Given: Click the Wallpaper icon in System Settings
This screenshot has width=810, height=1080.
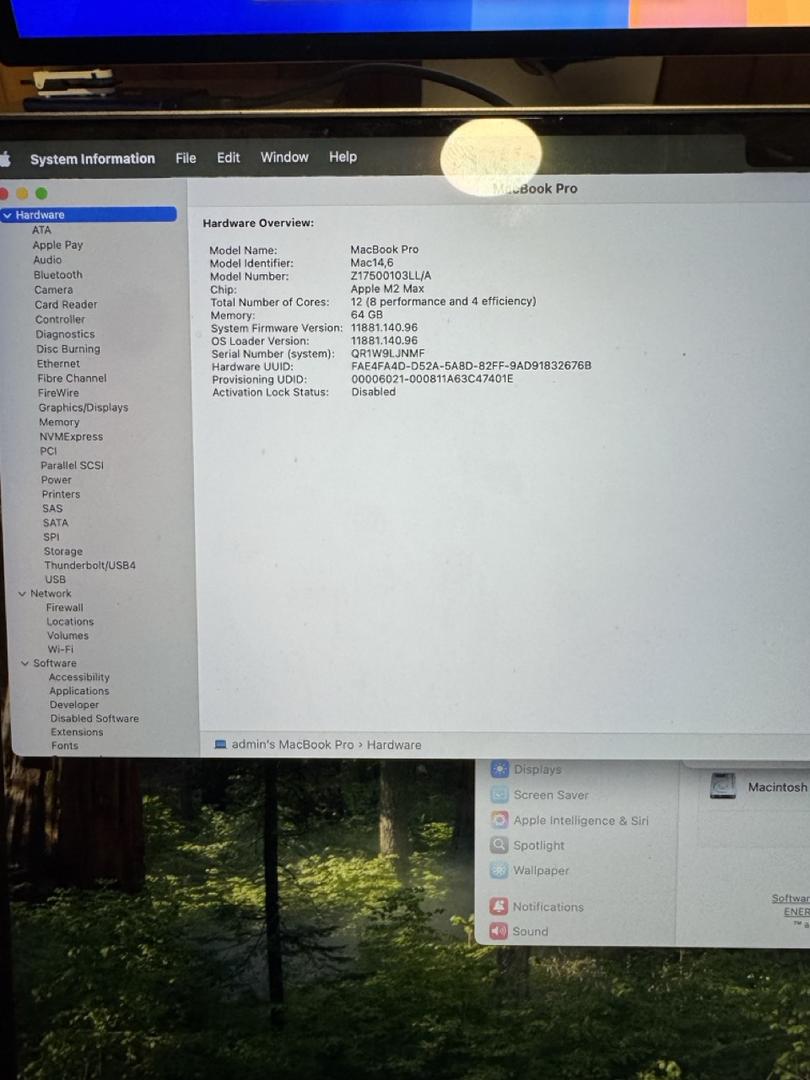Looking at the screenshot, I should (499, 871).
